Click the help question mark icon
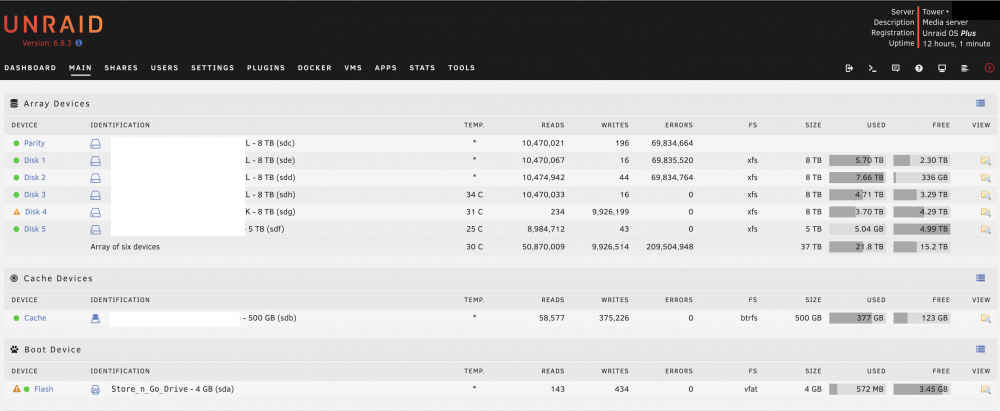The width and height of the screenshot is (1000, 411). pyautogui.click(x=919, y=68)
